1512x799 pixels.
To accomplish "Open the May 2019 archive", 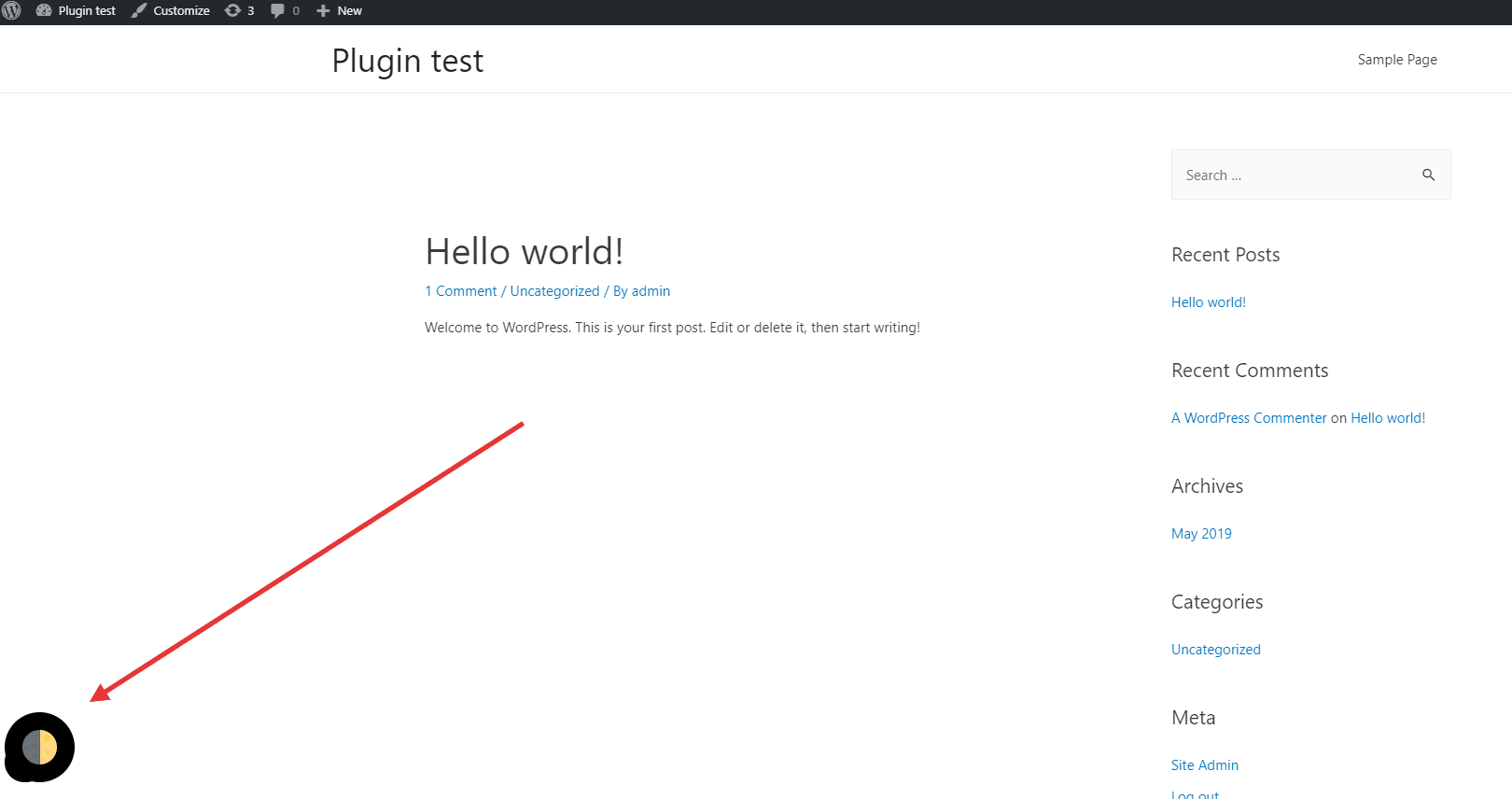I will coord(1201,534).
